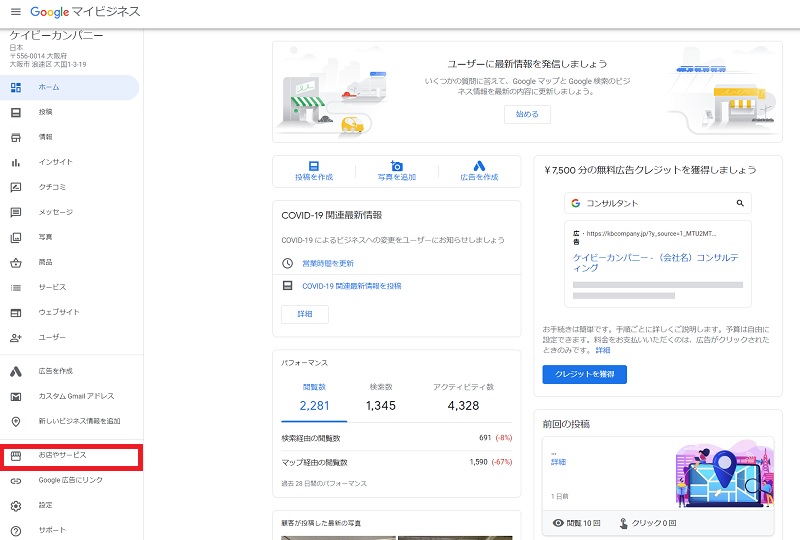Open インサイト in the sidebar
This screenshot has width=800, height=540.
[x=69, y=162]
